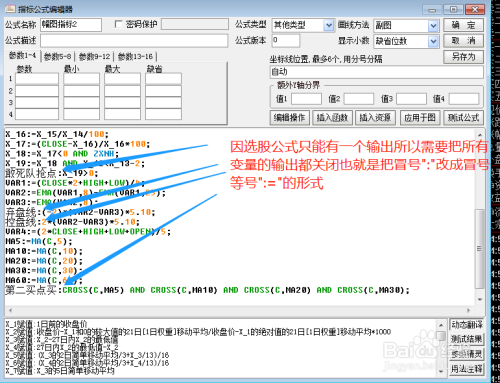Click the 确定 button
The width and height of the screenshot is (500, 383).
pos(463,25)
